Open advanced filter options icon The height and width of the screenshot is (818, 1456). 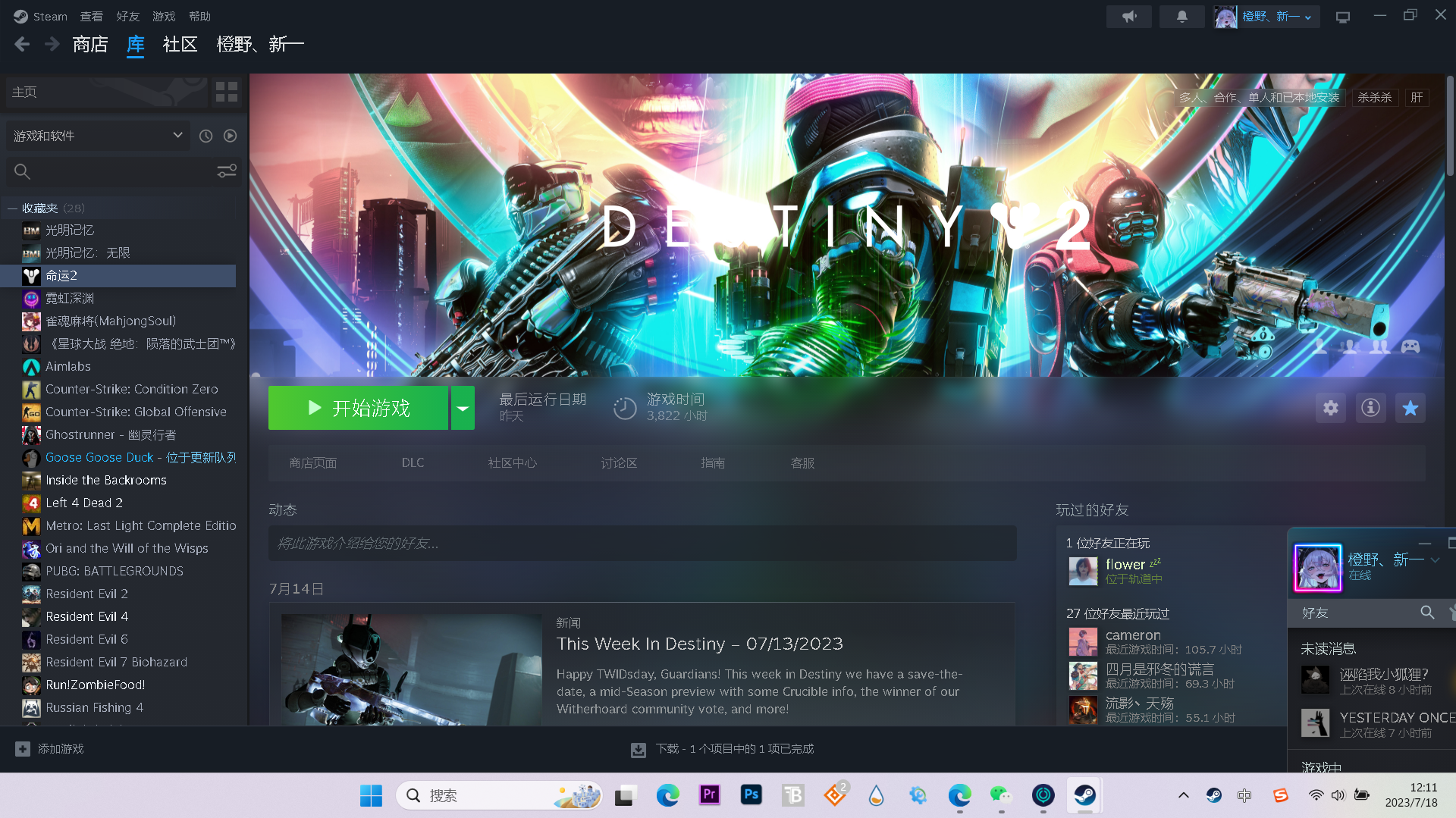226,171
